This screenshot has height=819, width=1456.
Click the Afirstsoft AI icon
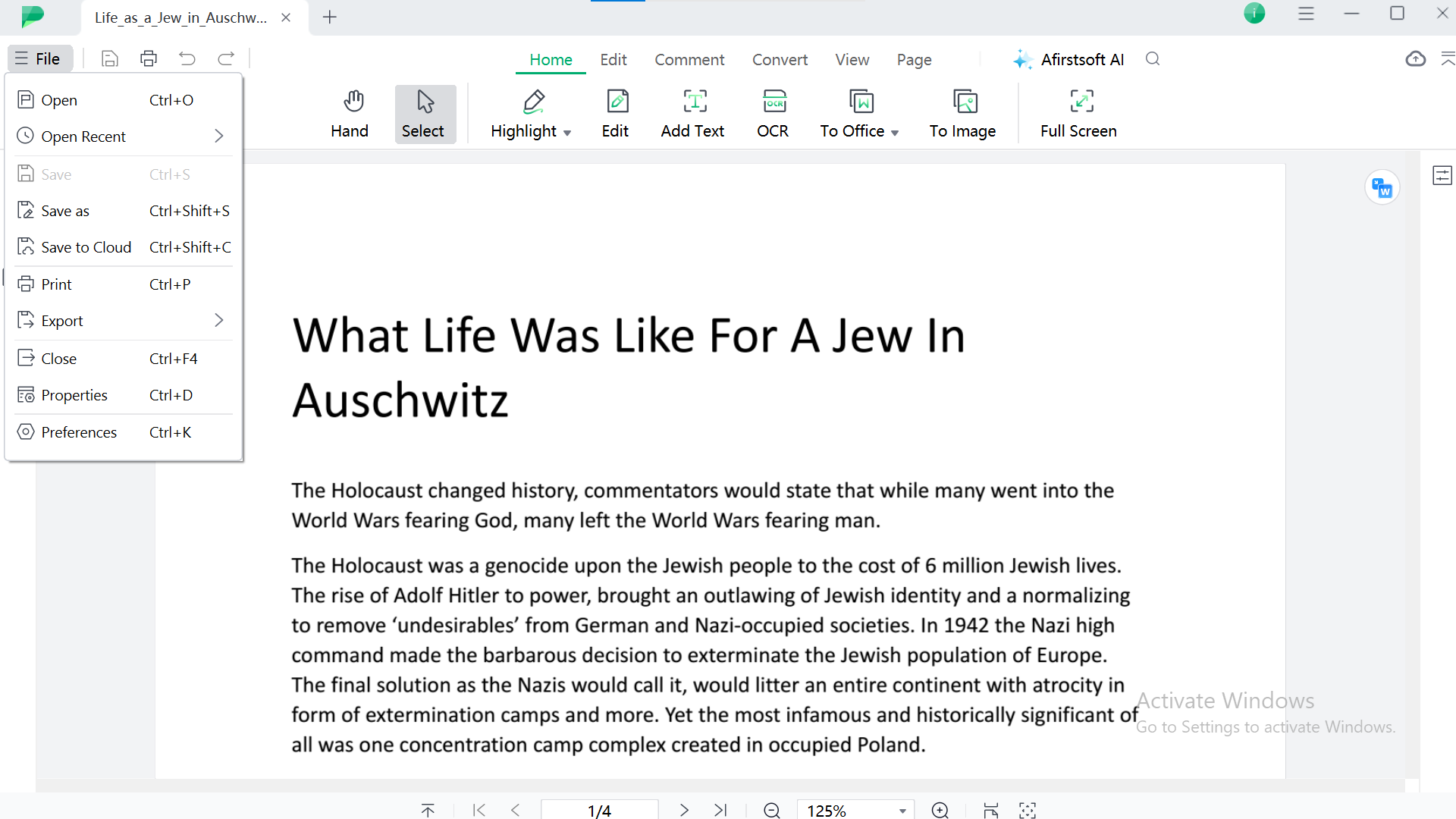pyautogui.click(x=1021, y=59)
